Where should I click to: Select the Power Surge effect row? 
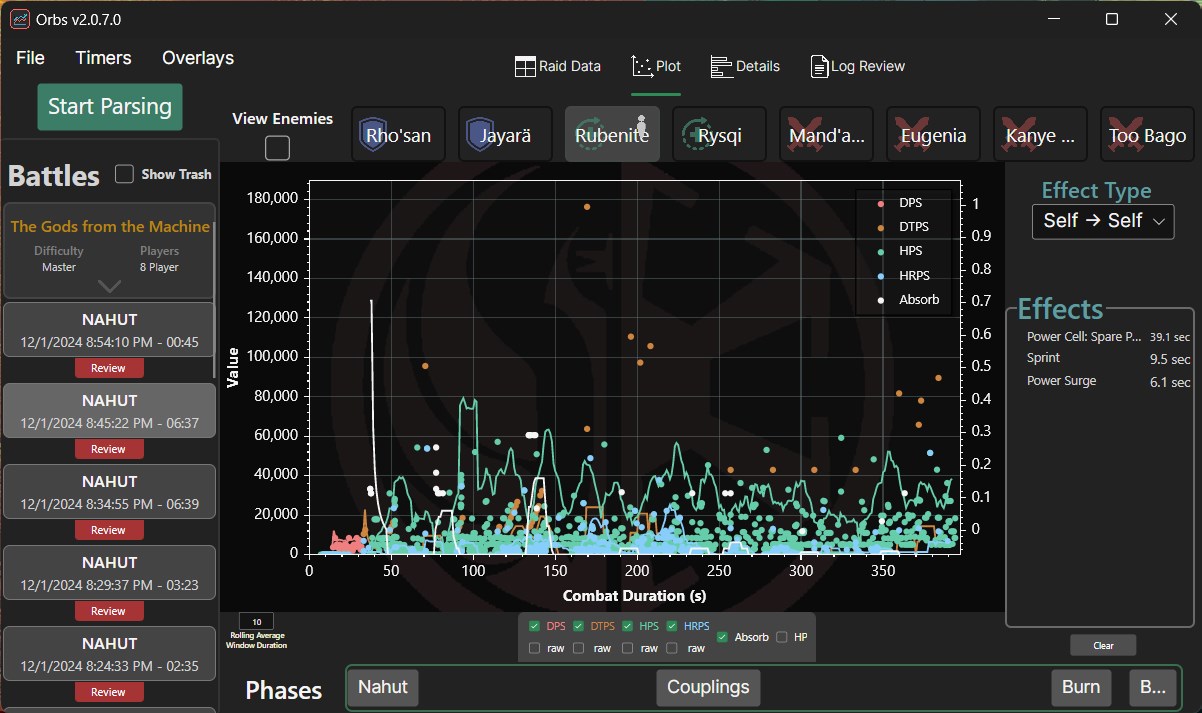tap(1108, 381)
